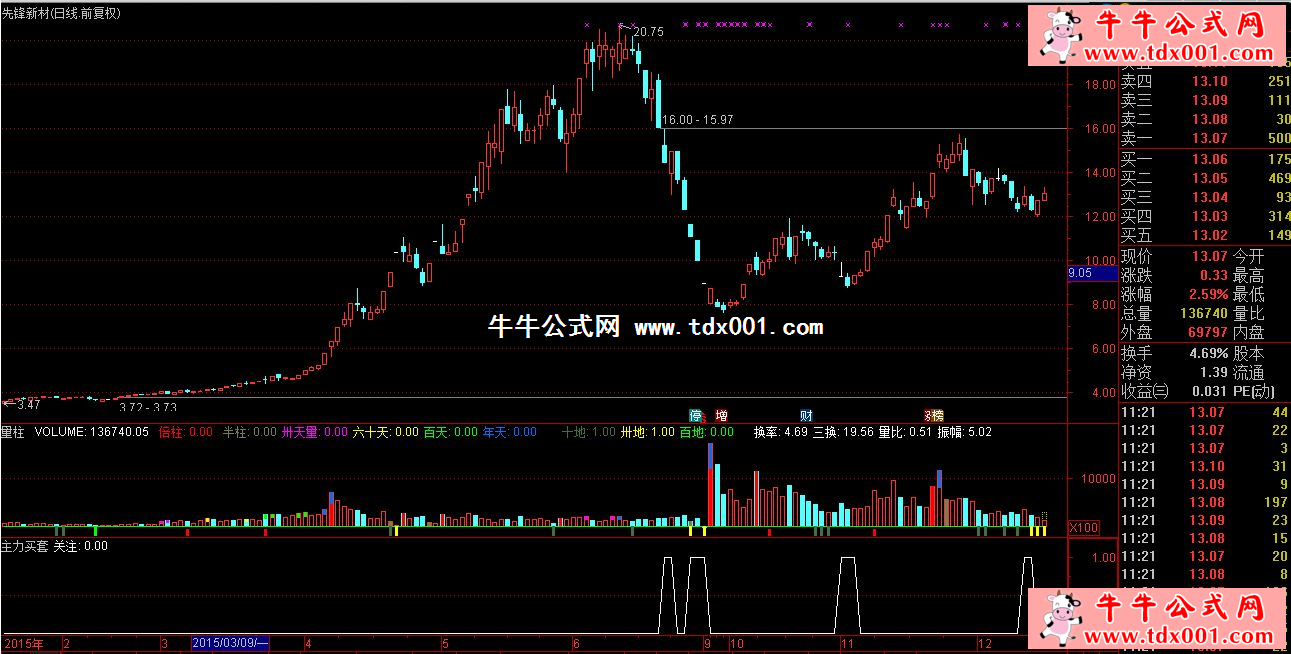Viewport: 1291px width, 654px height.
Task: Select the 买五 13.02 order row
Action: pos(1204,235)
